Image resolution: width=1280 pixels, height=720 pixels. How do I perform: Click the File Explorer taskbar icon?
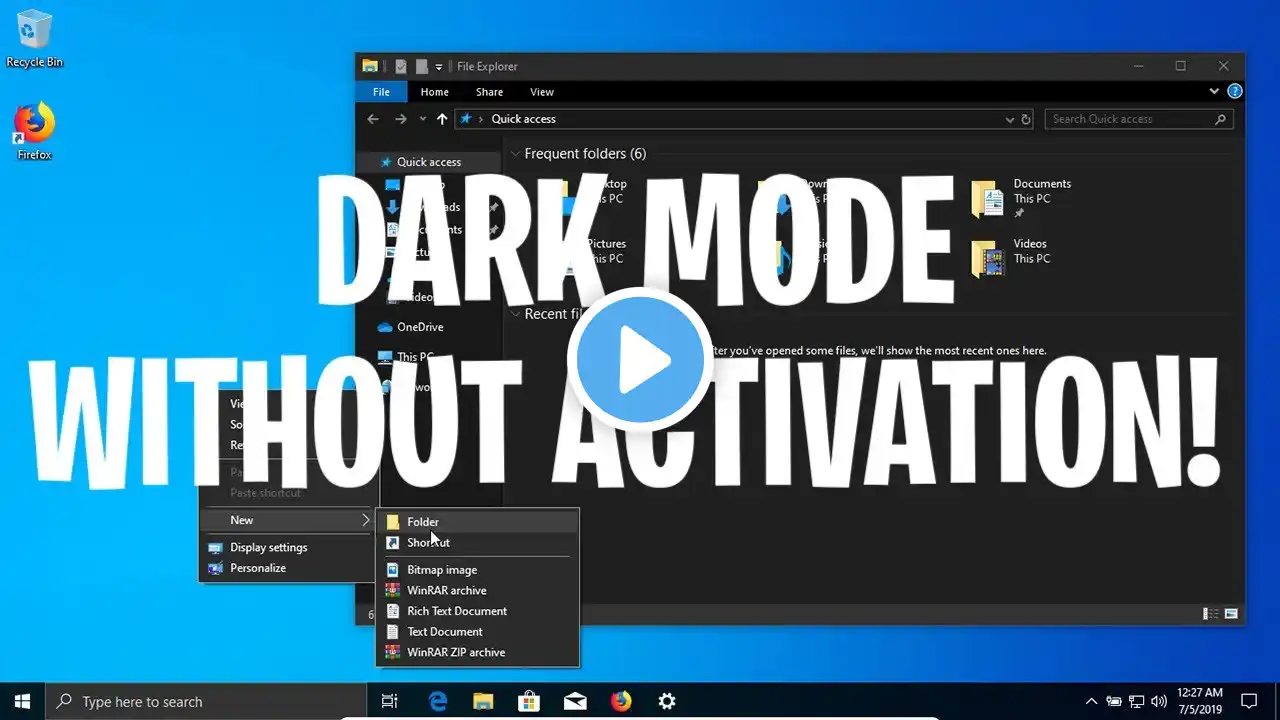(483, 701)
